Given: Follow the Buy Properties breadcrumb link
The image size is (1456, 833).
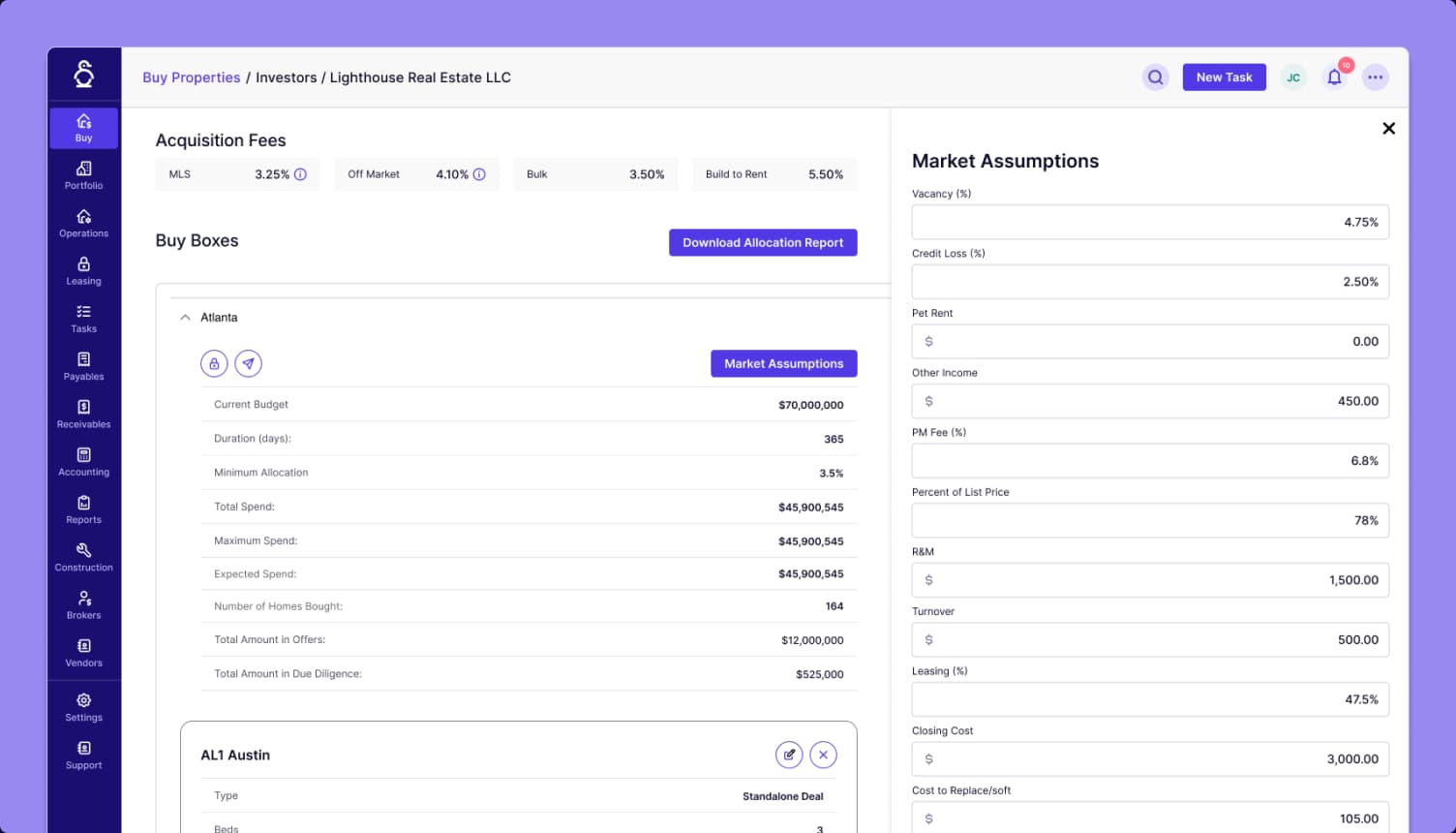Looking at the screenshot, I should point(191,77).
